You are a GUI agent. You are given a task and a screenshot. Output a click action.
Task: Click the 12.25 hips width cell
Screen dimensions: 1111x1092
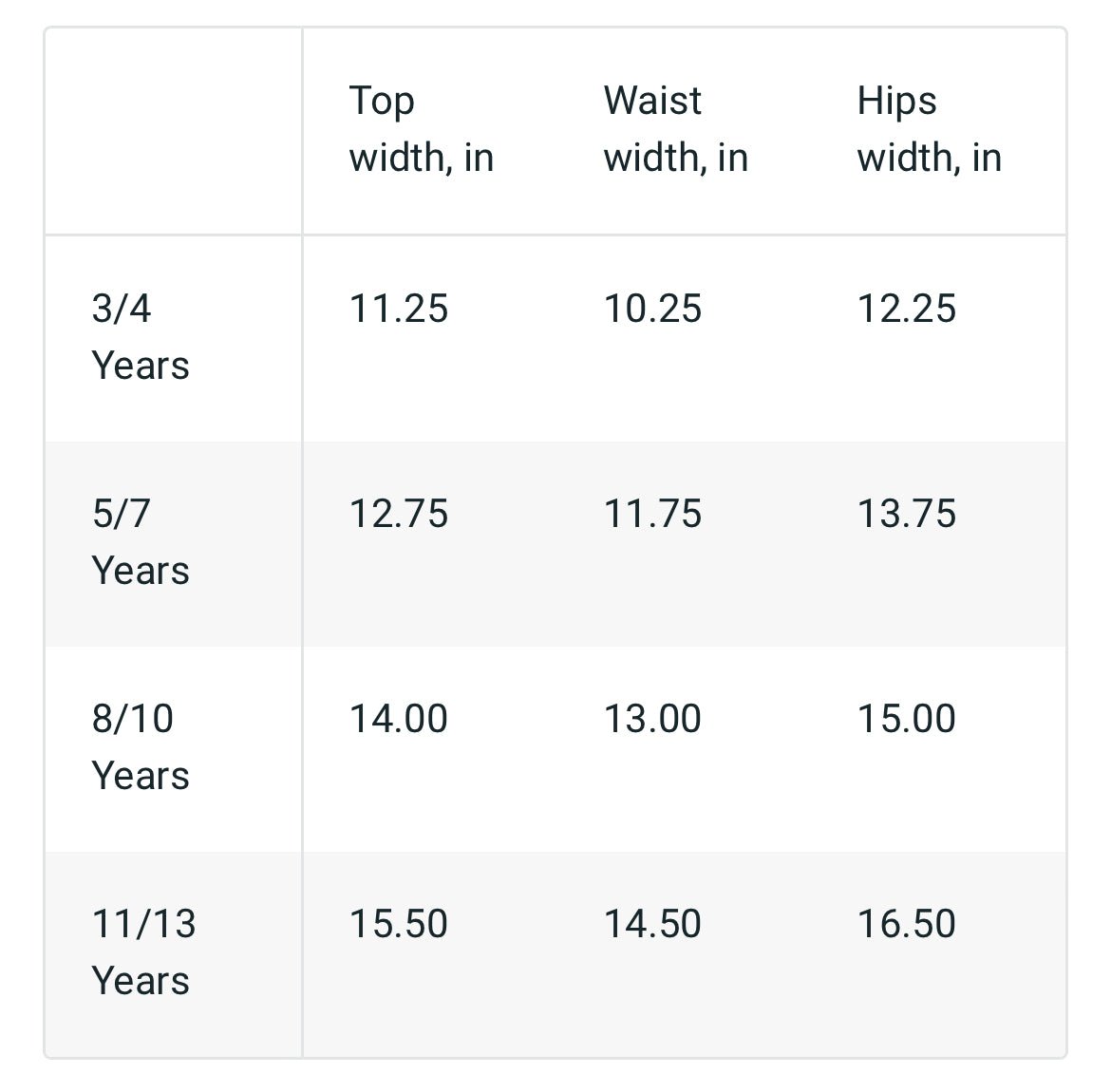[x=907, y=310]
